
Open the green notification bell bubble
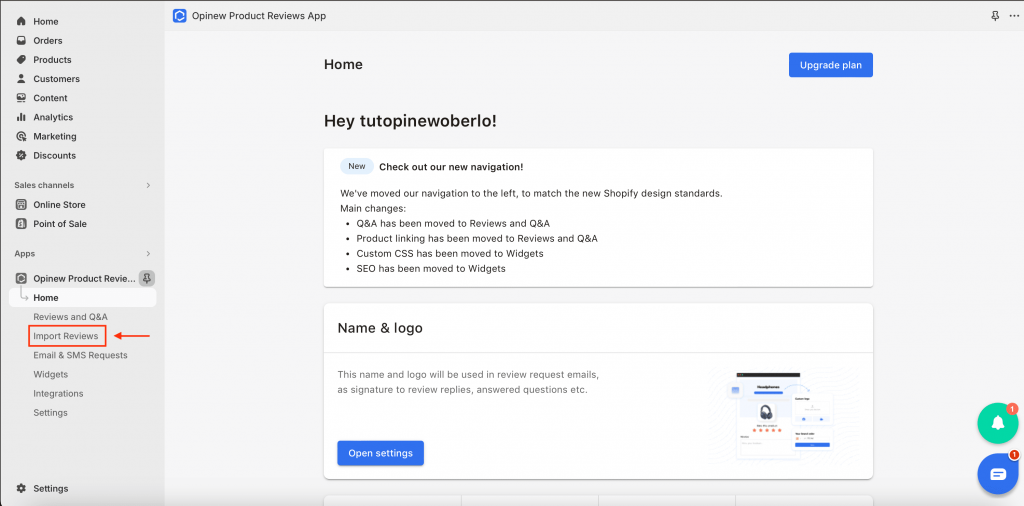(998, 423)
